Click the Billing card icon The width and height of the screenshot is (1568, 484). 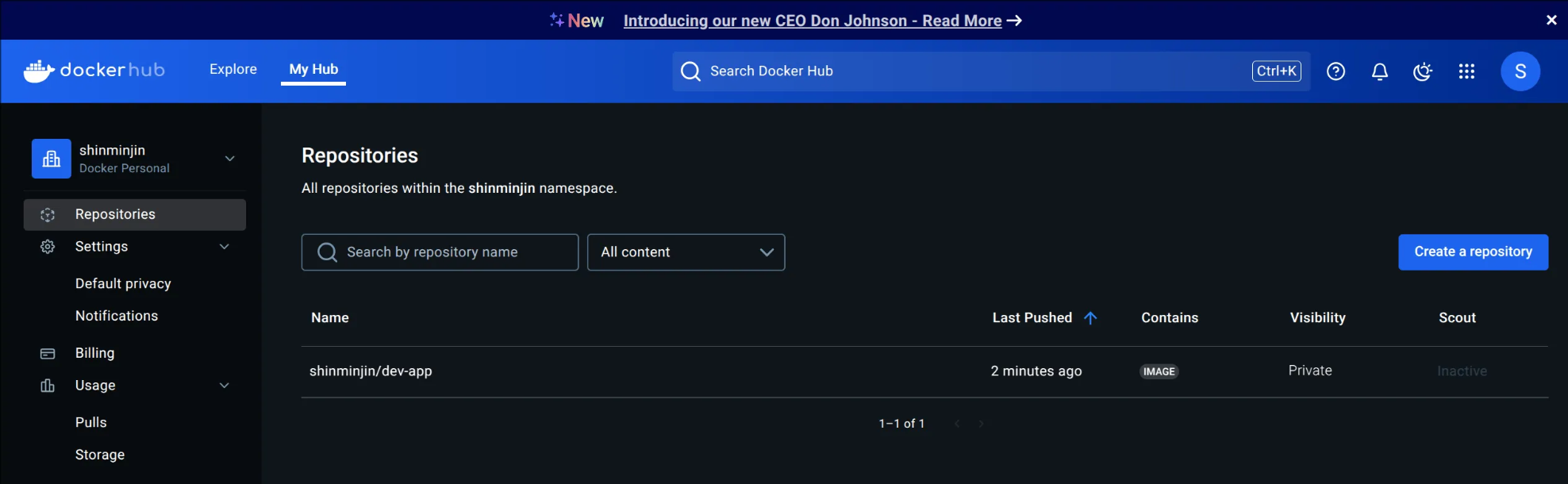coord(48,353)
